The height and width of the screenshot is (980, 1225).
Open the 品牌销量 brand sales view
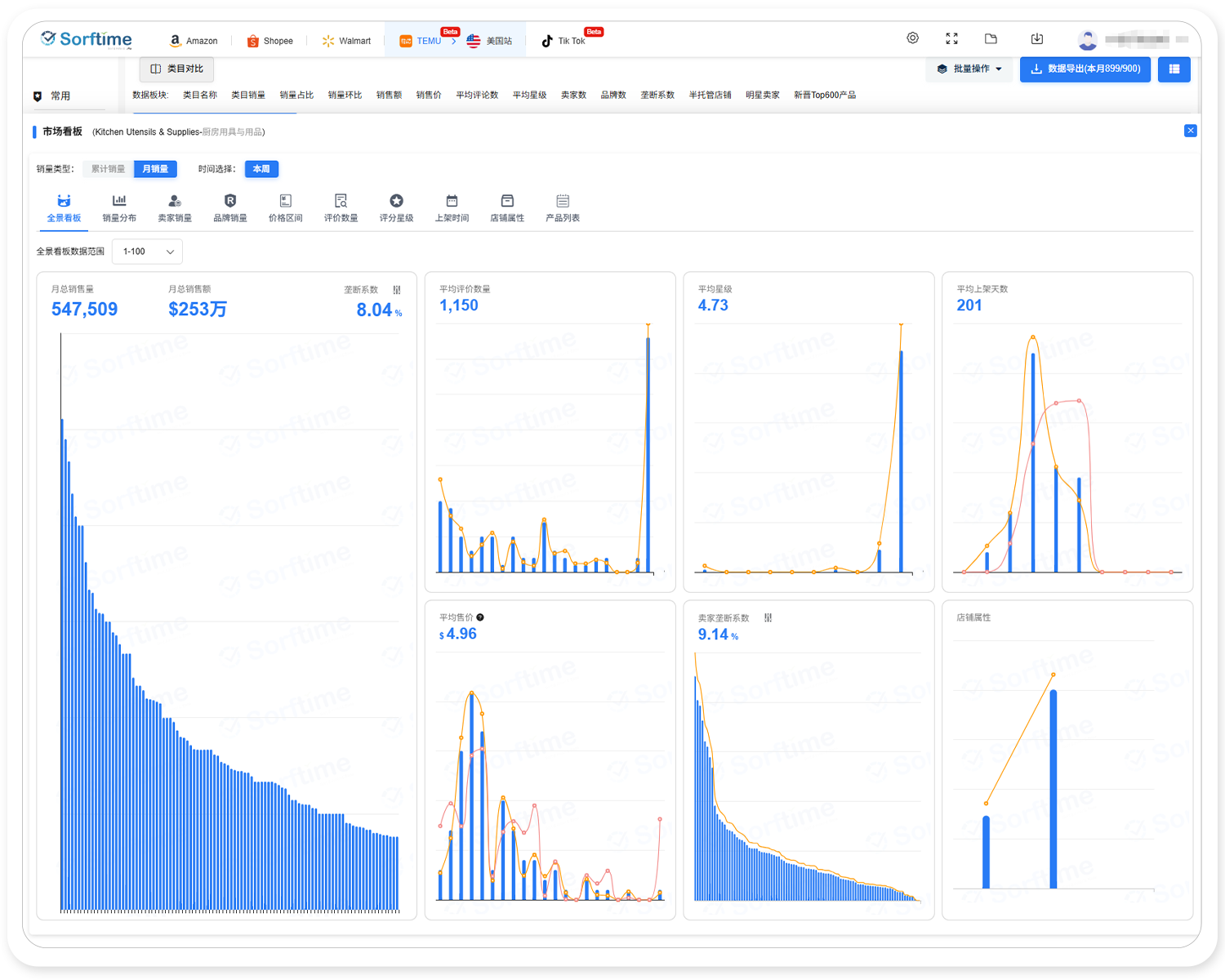coord(230,207)
